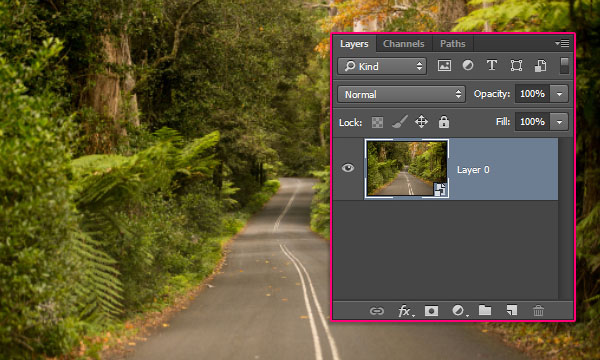Open the Fill slider dropdown arrow
600x360 pixels.
coord(559,122)
